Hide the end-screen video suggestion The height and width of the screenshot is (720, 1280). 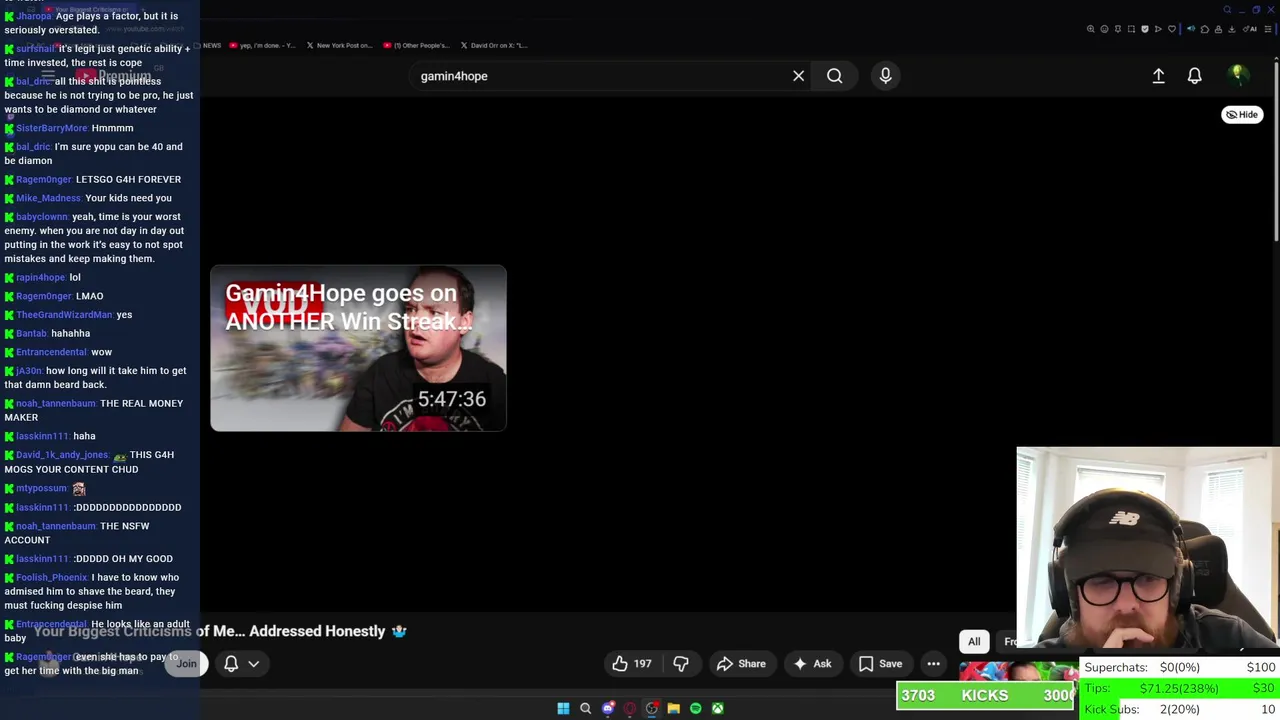[1242, 114]
